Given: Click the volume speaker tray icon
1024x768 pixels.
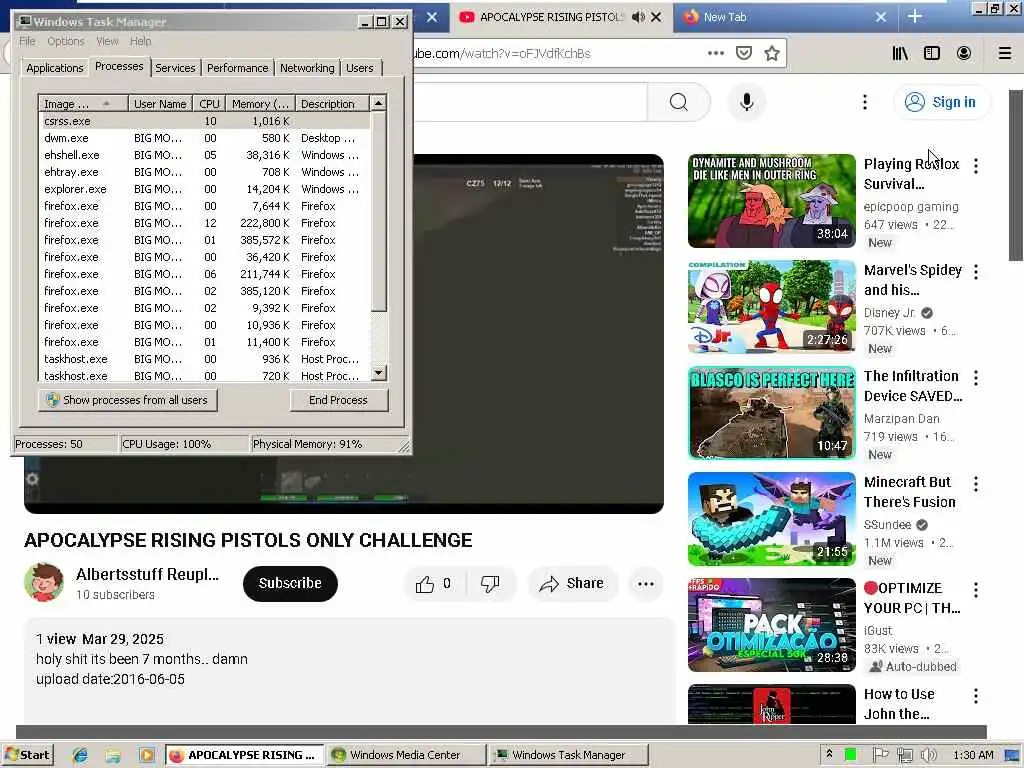Looking at the screenshot, I should (x=927, y=755).
